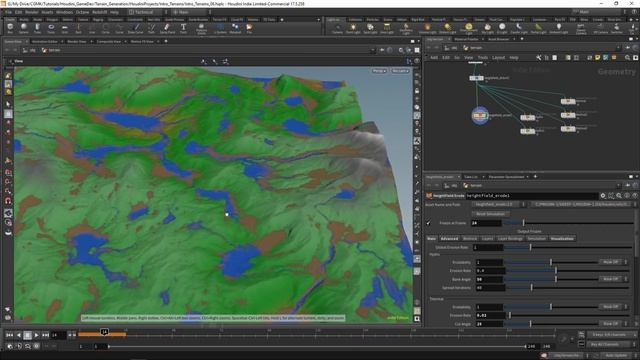Select the Area Light shelf tool
The width and height of the screenshot is (640, 360).
coord(387,28)
